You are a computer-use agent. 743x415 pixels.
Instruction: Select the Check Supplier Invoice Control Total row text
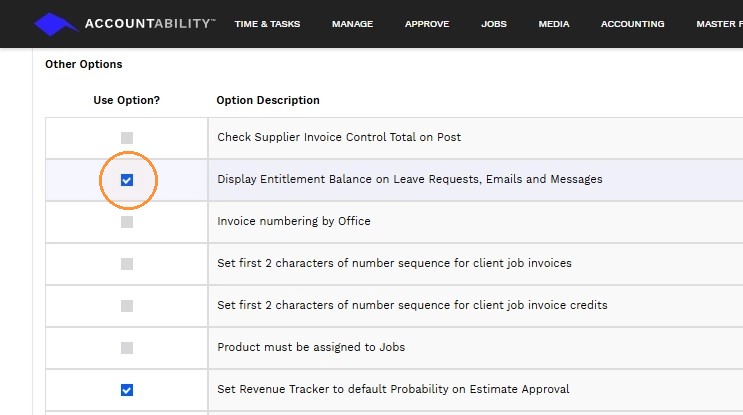pos(339,137)
